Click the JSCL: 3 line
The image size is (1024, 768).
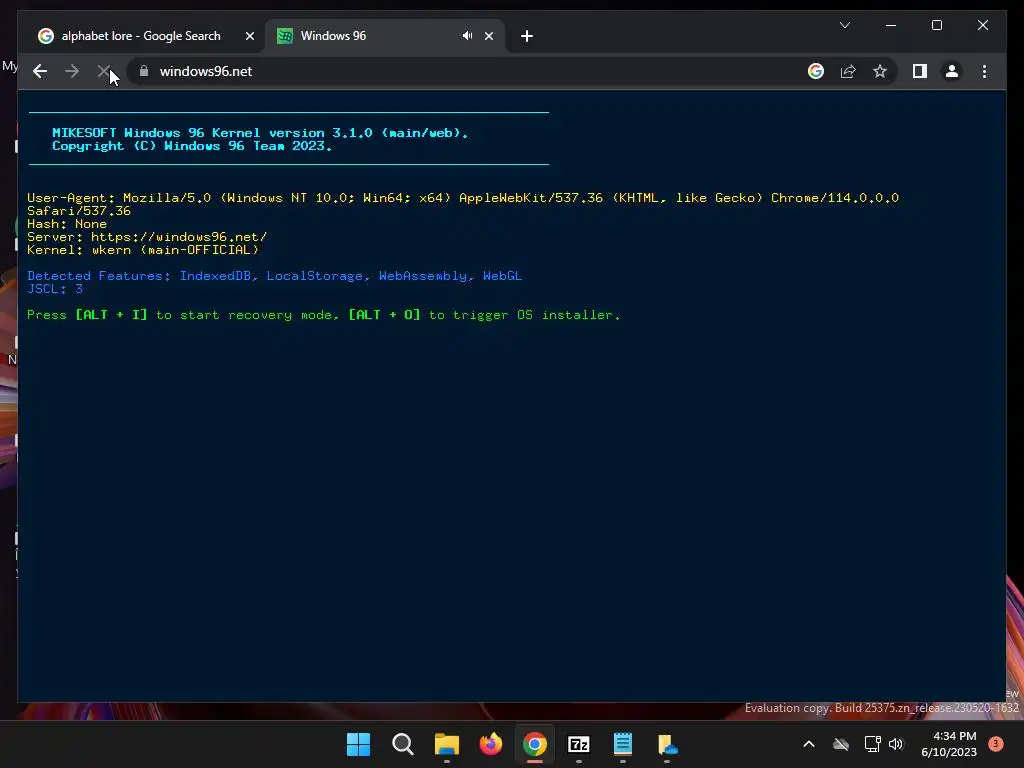[55, 289]
